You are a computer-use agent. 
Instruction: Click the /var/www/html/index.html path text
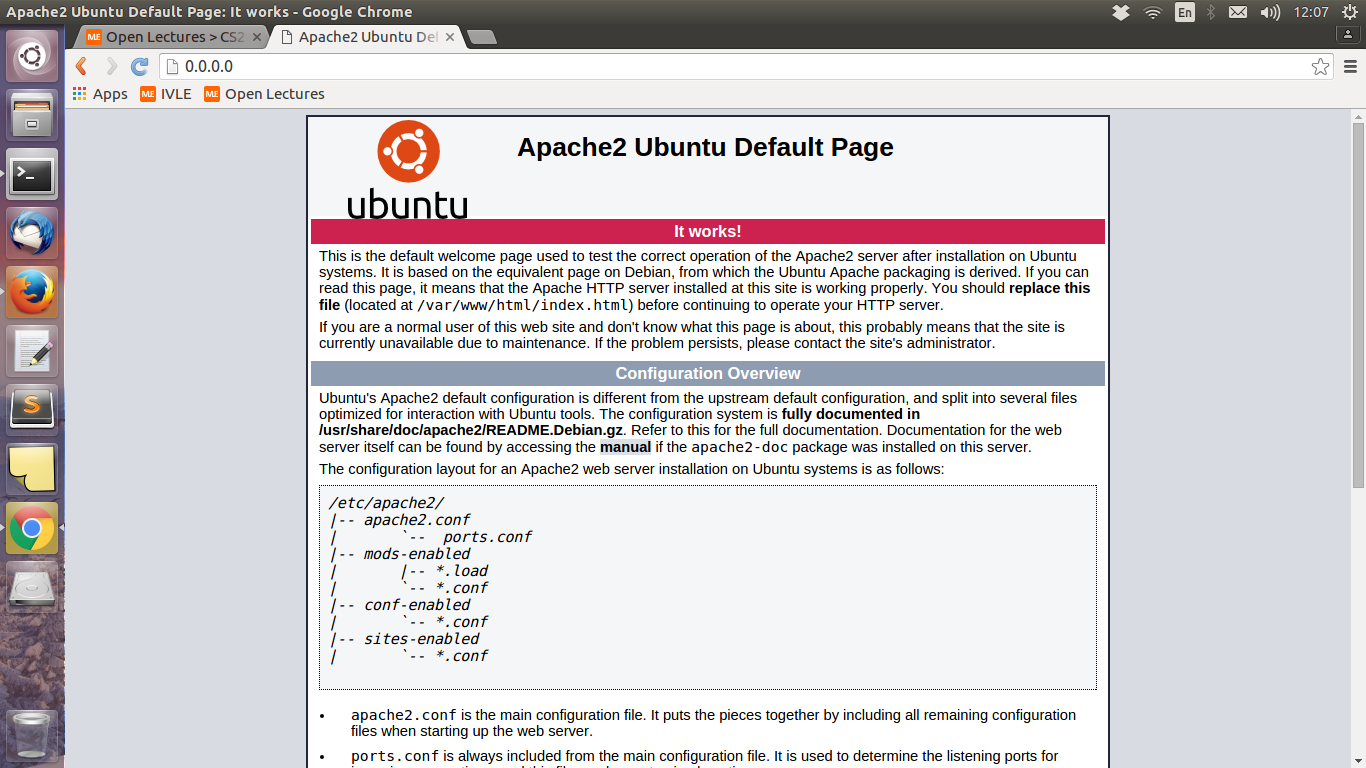(522, 305)
